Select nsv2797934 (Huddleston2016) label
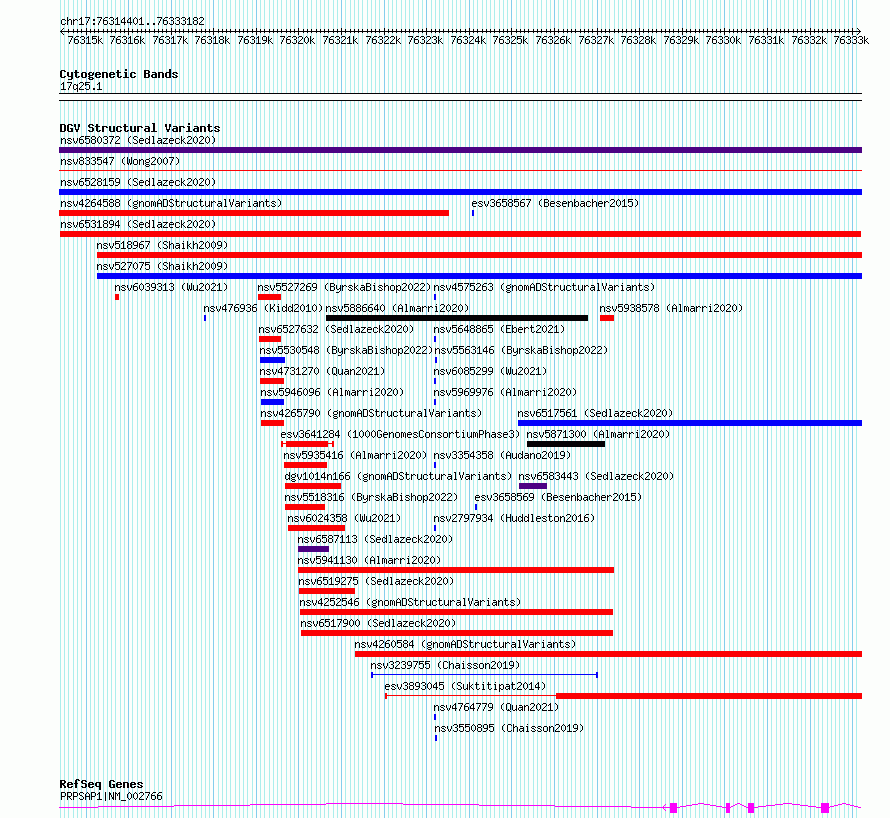This screenshot has width=890, height=818. (x=514, y=518)
